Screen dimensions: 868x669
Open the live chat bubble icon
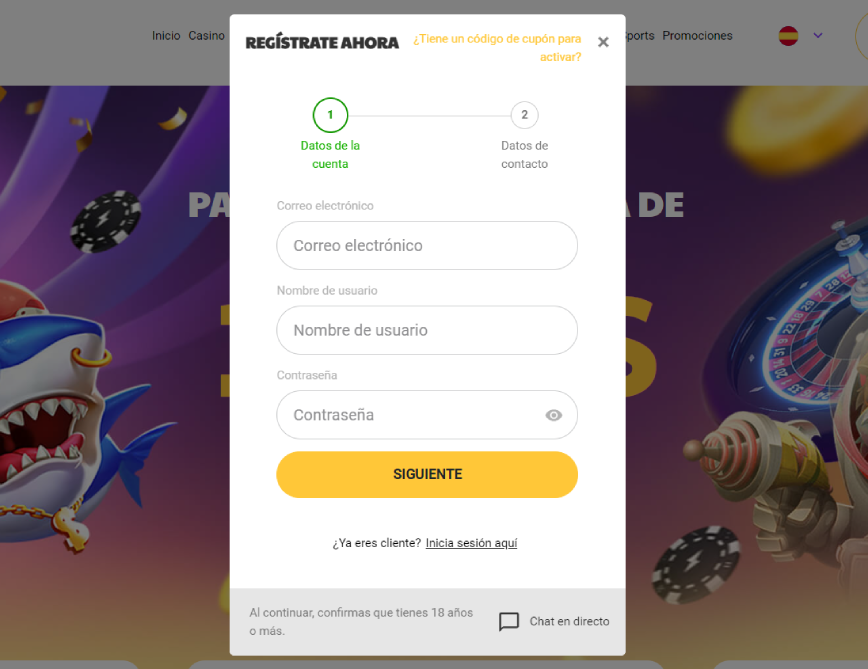coord(509,621)
